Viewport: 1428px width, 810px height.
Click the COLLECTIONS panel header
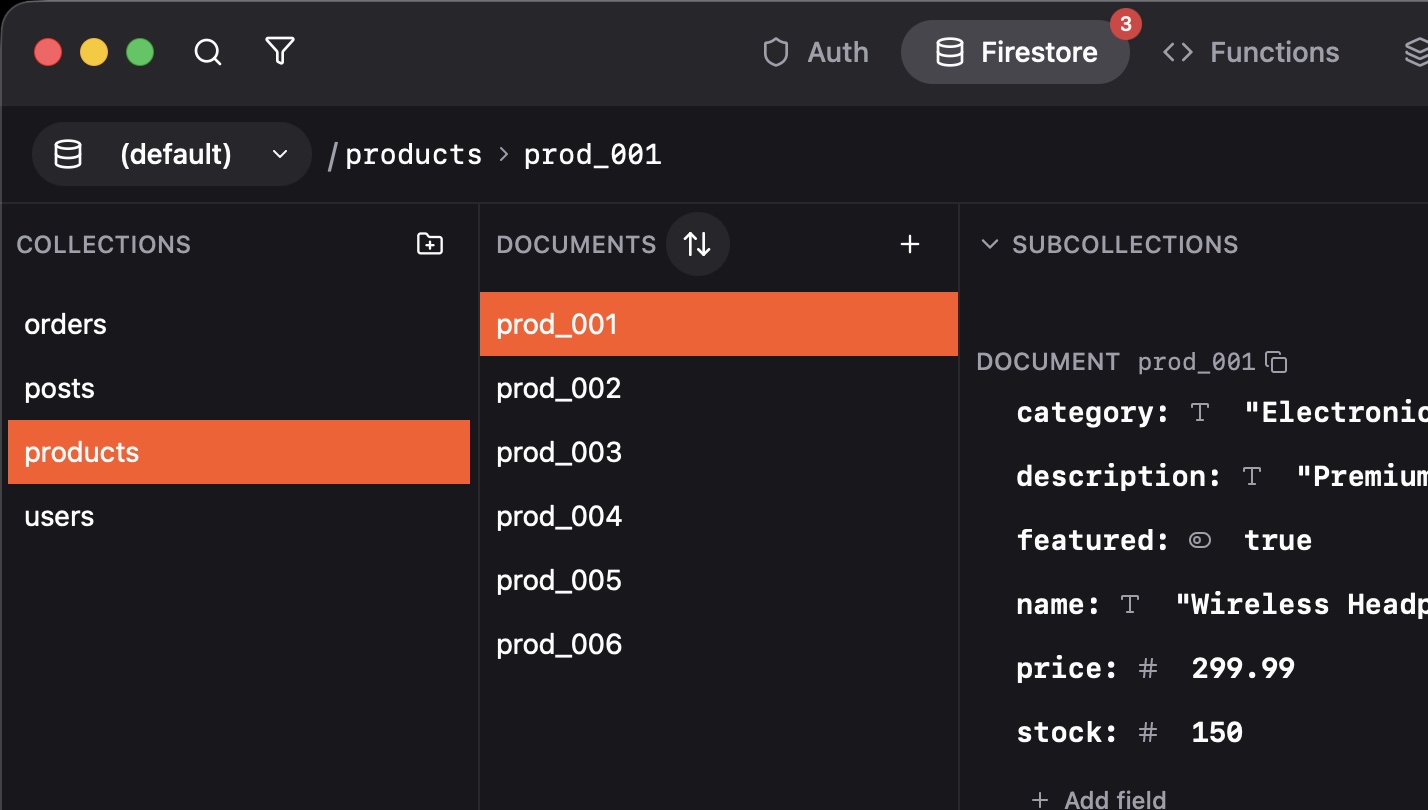coord(104,245)
